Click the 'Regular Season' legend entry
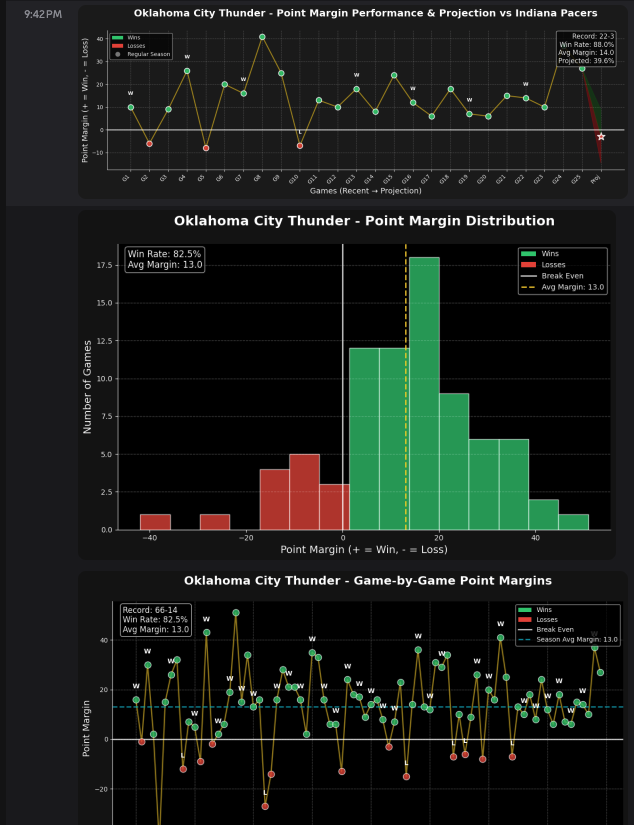The image size is (634, 825). [x=142, y=54]
